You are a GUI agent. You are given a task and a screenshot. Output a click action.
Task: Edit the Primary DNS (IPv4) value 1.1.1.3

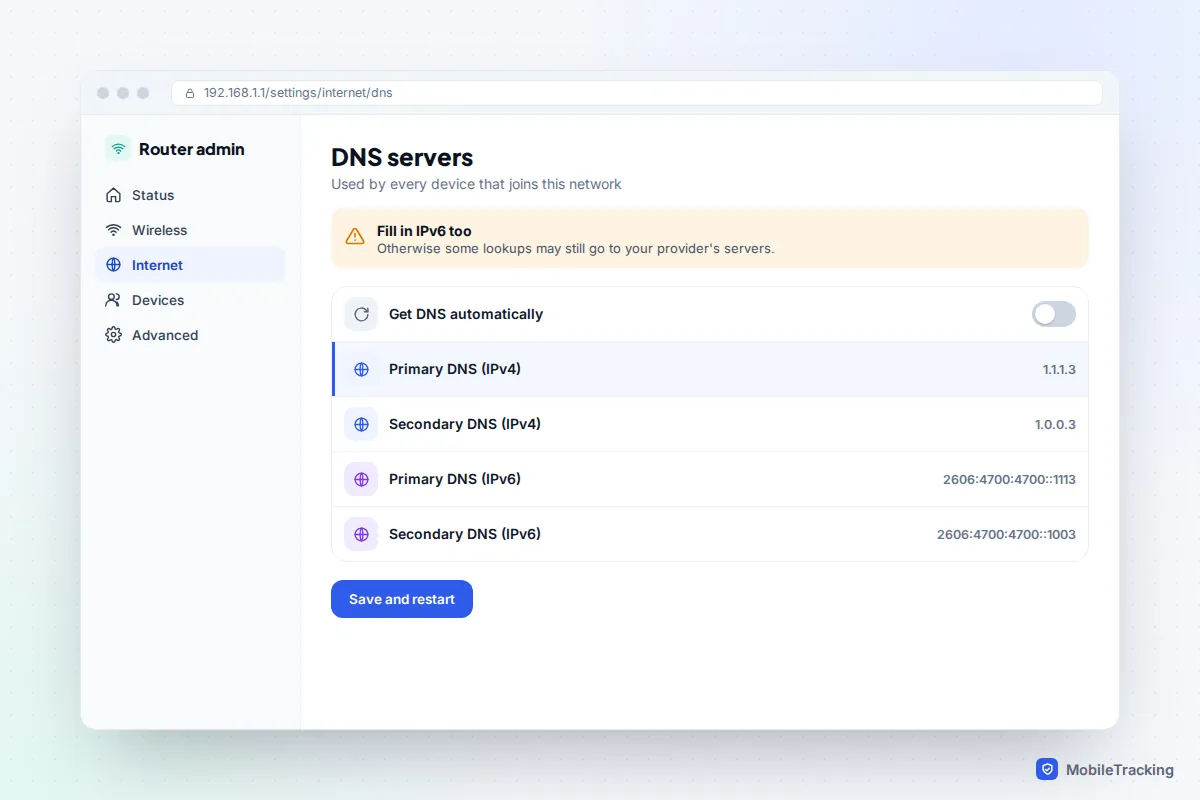[x=1059, y=369]
